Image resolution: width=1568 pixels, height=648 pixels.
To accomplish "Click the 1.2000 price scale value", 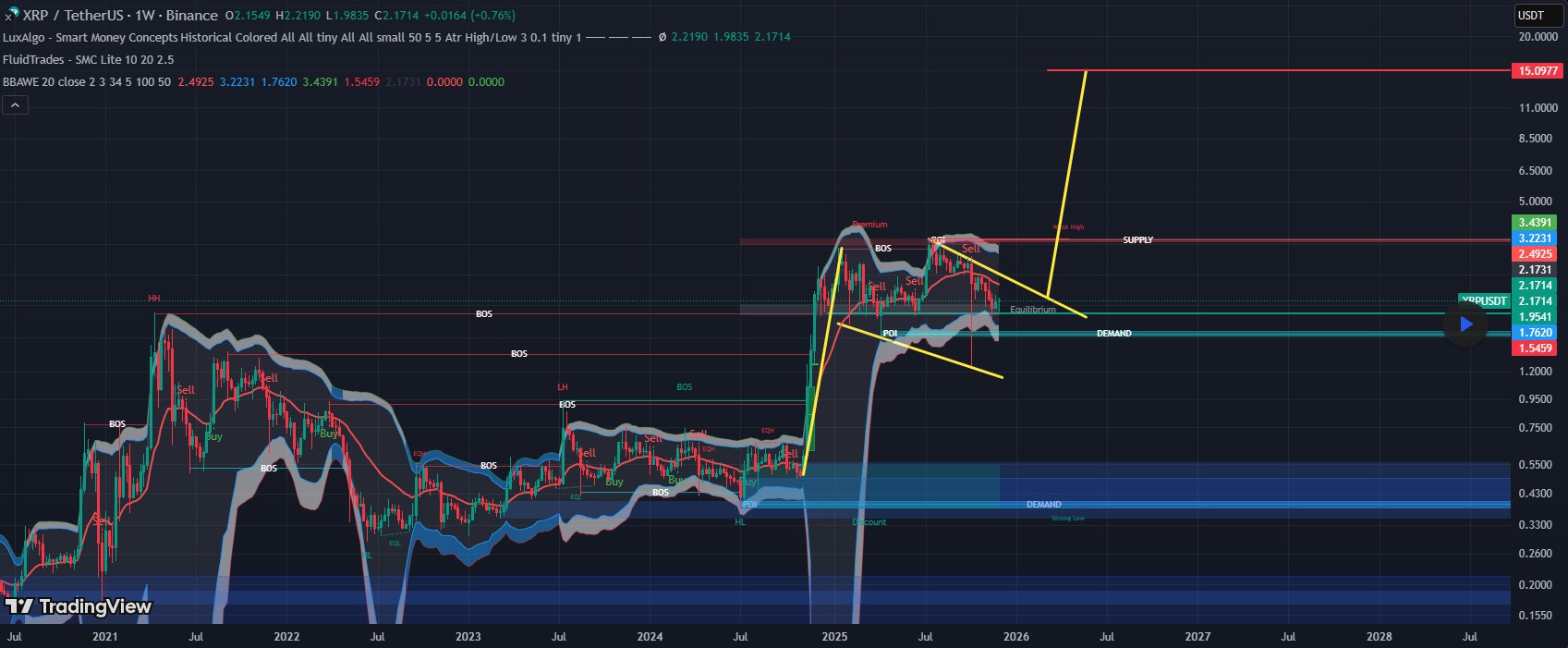I will coord(1536,372).
